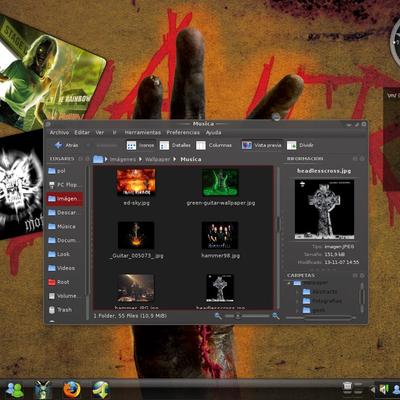Open Trash in the Lugares sidebar
This screenshot has width=400, height=400.
[65, 310]
